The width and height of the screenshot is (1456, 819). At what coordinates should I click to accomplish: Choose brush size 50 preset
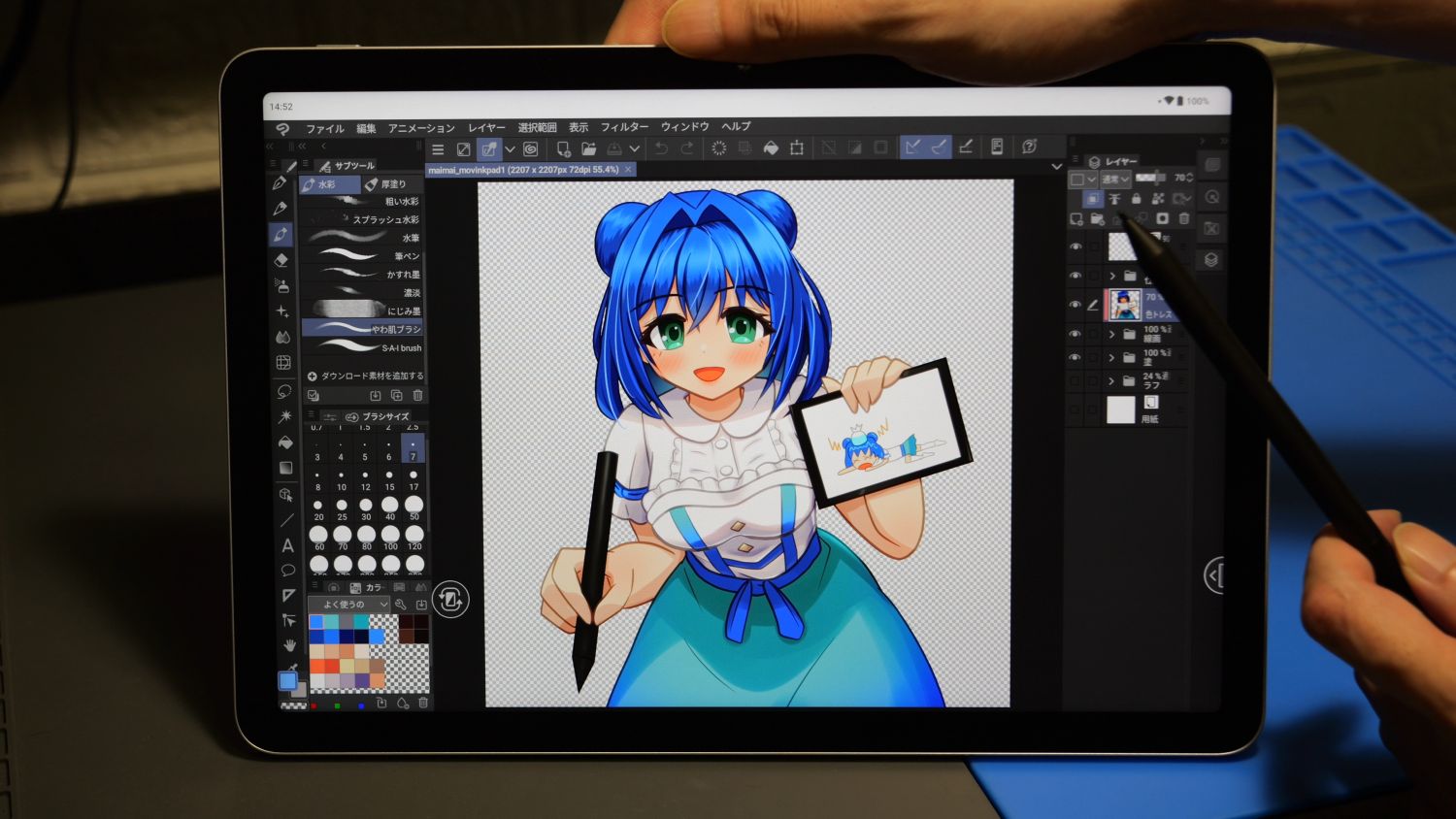coord(414,505)
